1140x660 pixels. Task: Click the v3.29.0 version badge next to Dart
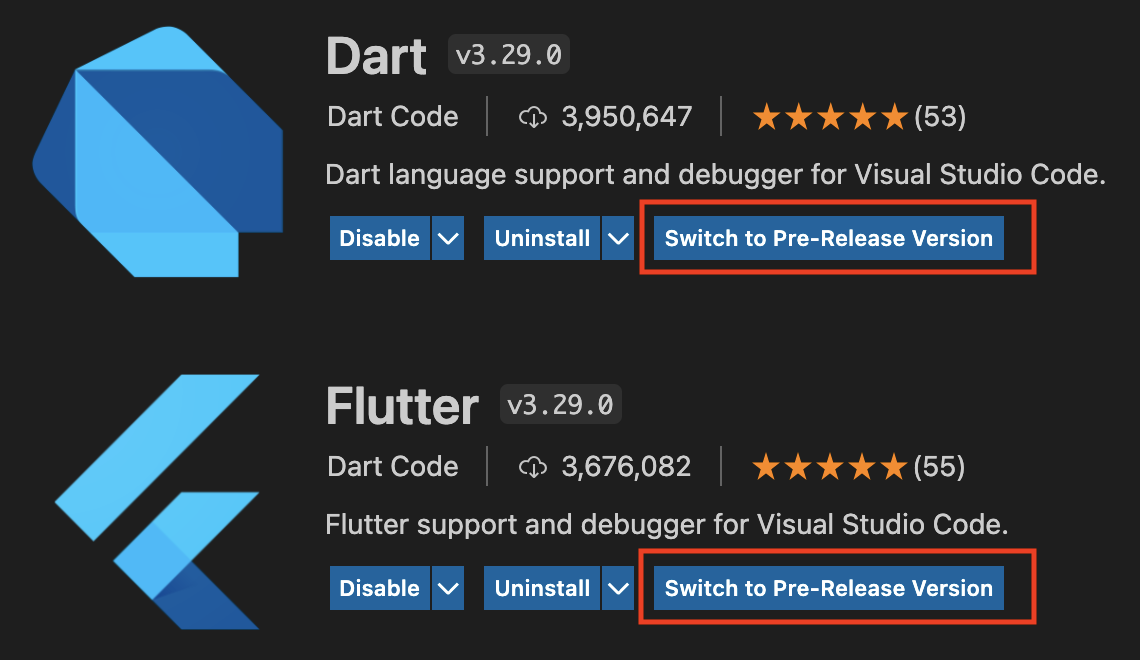click(508, 55)
